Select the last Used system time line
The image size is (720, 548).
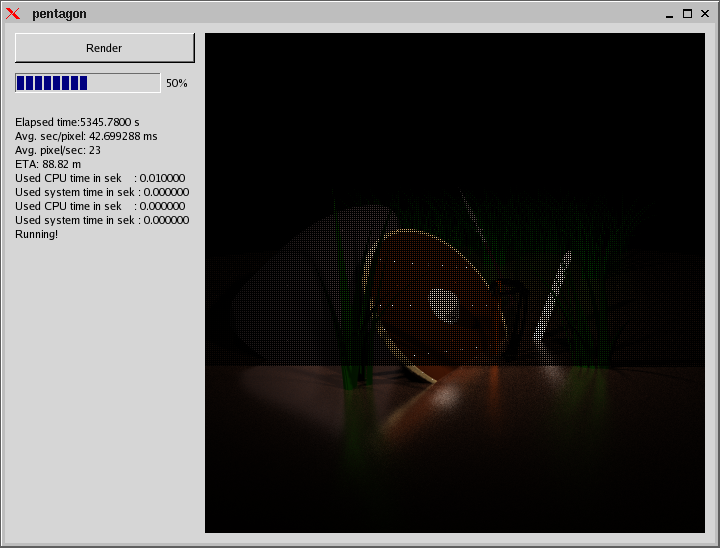(x=102, y=220)
